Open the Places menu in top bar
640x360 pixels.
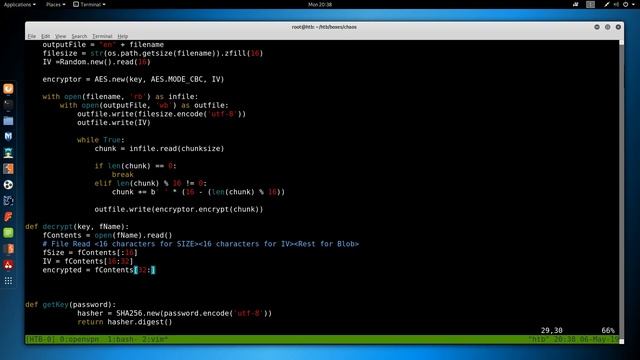point(56,4)
